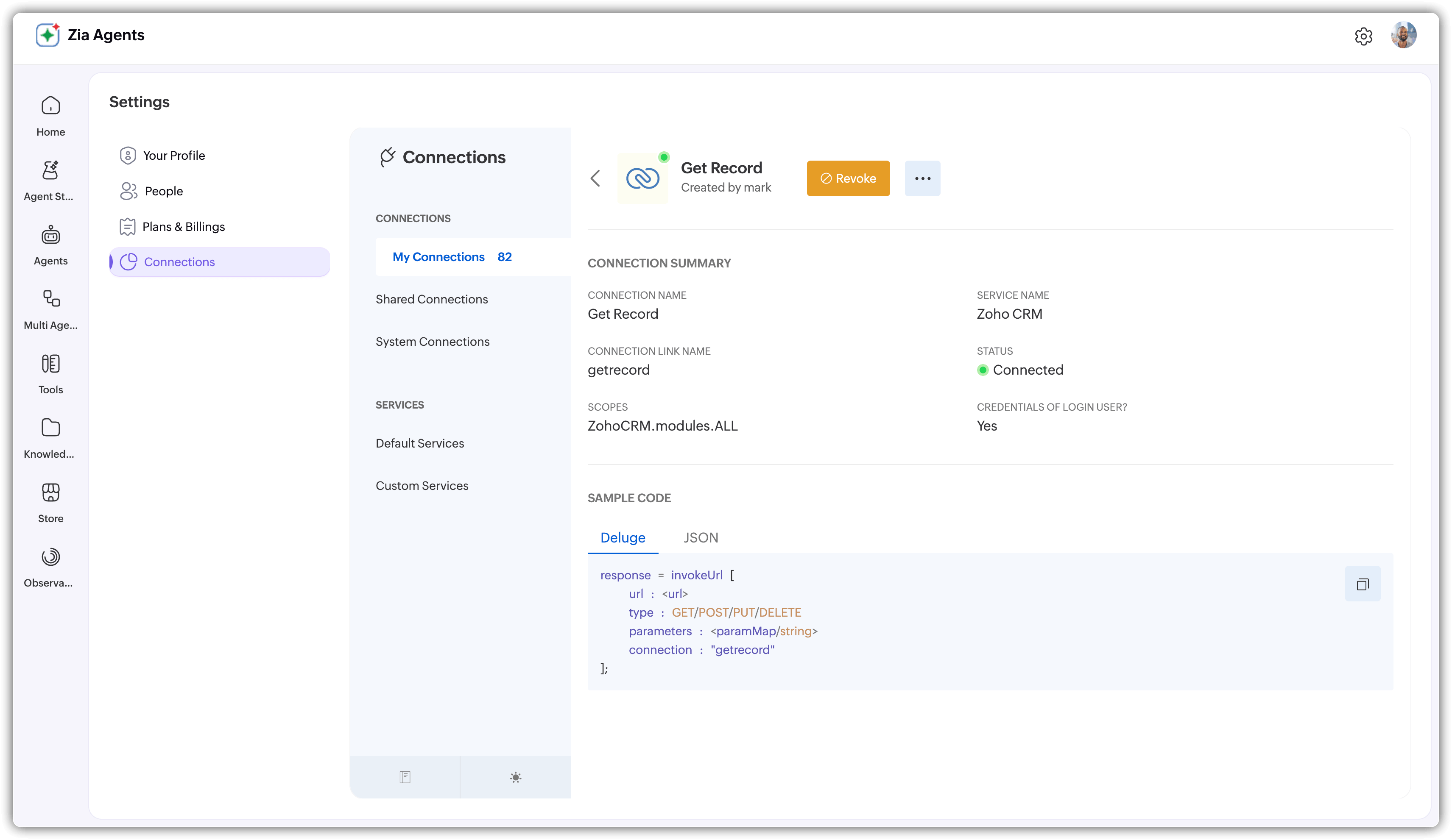1452x840 pixels.
Task: Open the Tools sidebar icon
Action: click(x=51, y=373)
